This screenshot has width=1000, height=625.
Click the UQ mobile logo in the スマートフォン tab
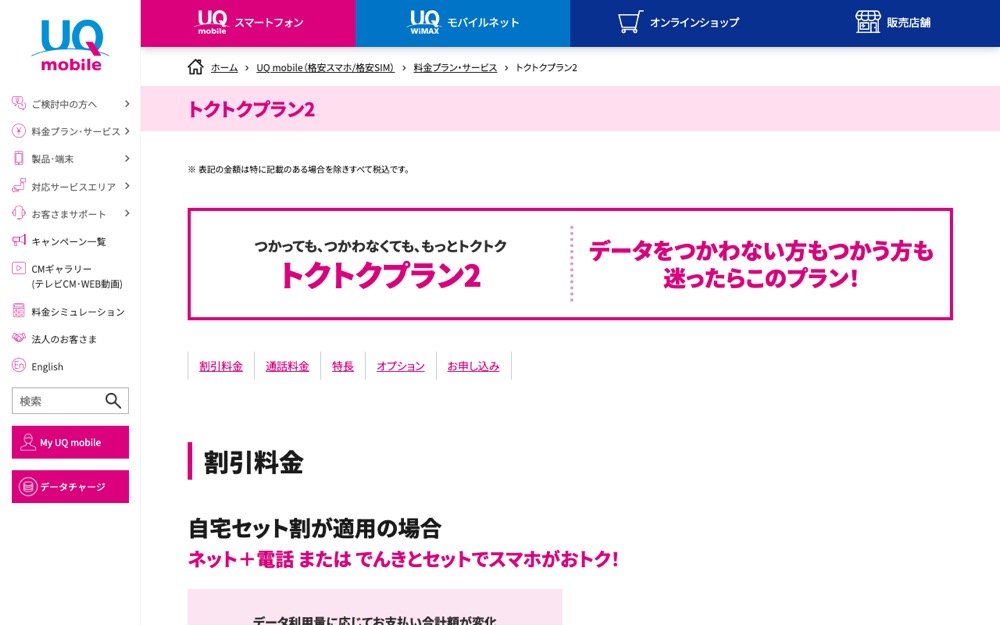point(212,22)
